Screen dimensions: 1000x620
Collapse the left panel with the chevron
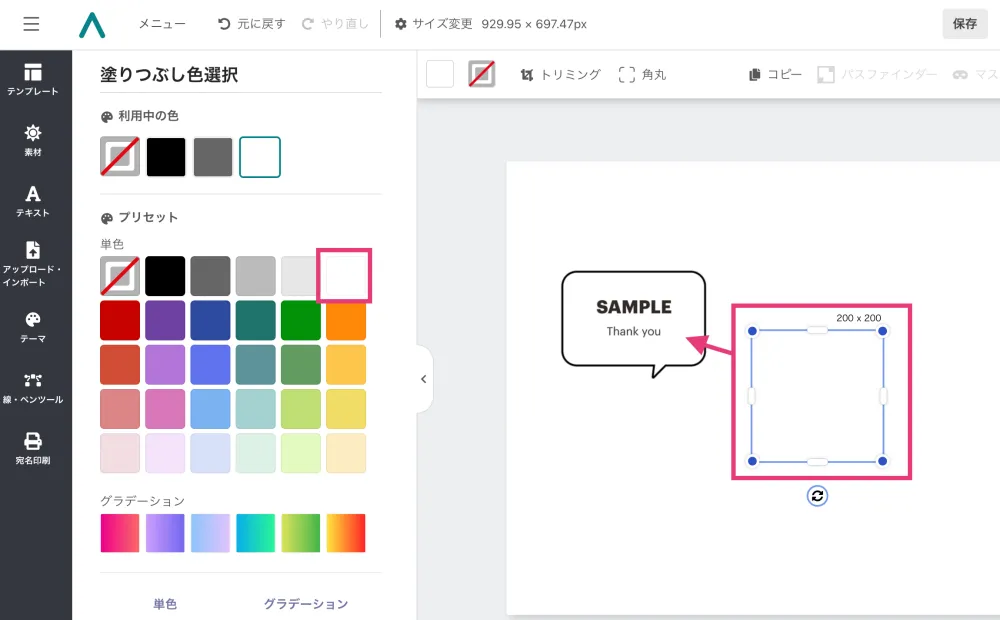point(423,378)
